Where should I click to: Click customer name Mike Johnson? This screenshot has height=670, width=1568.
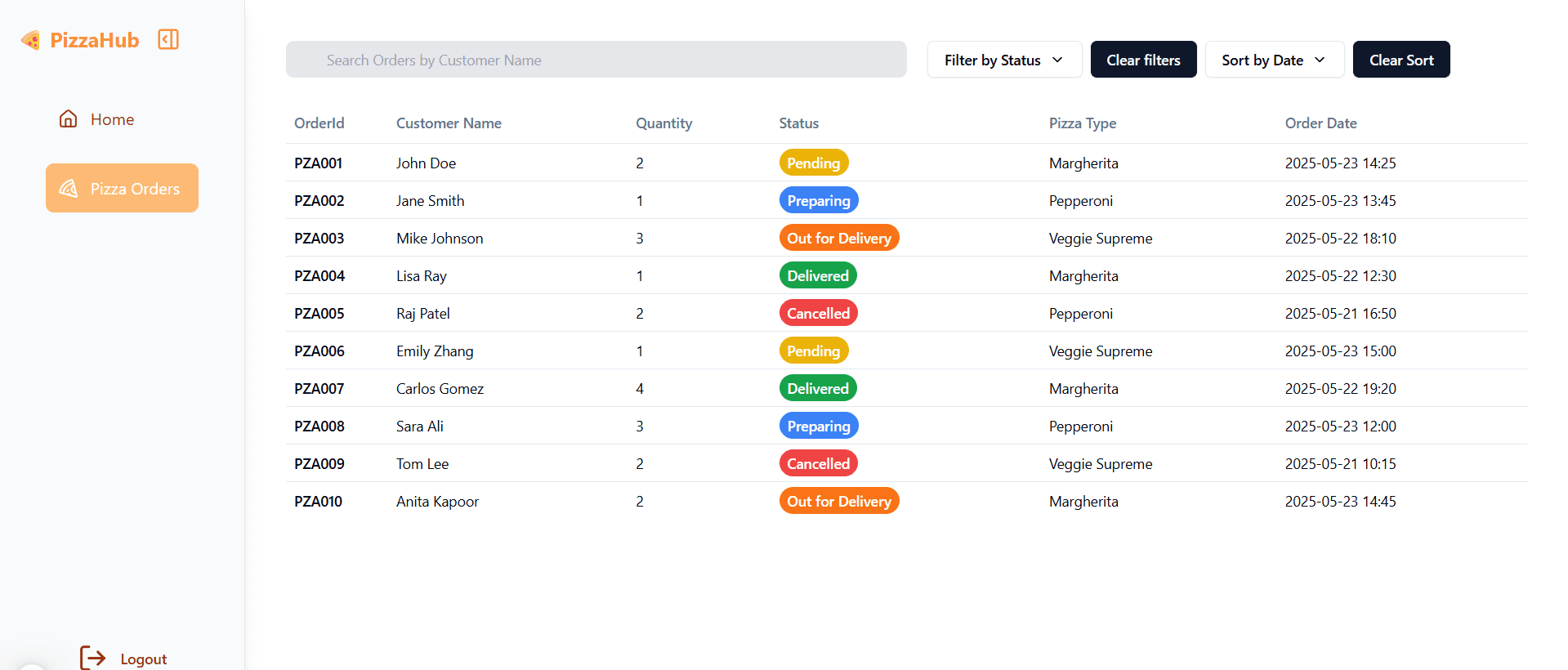[x=440, y=238]
